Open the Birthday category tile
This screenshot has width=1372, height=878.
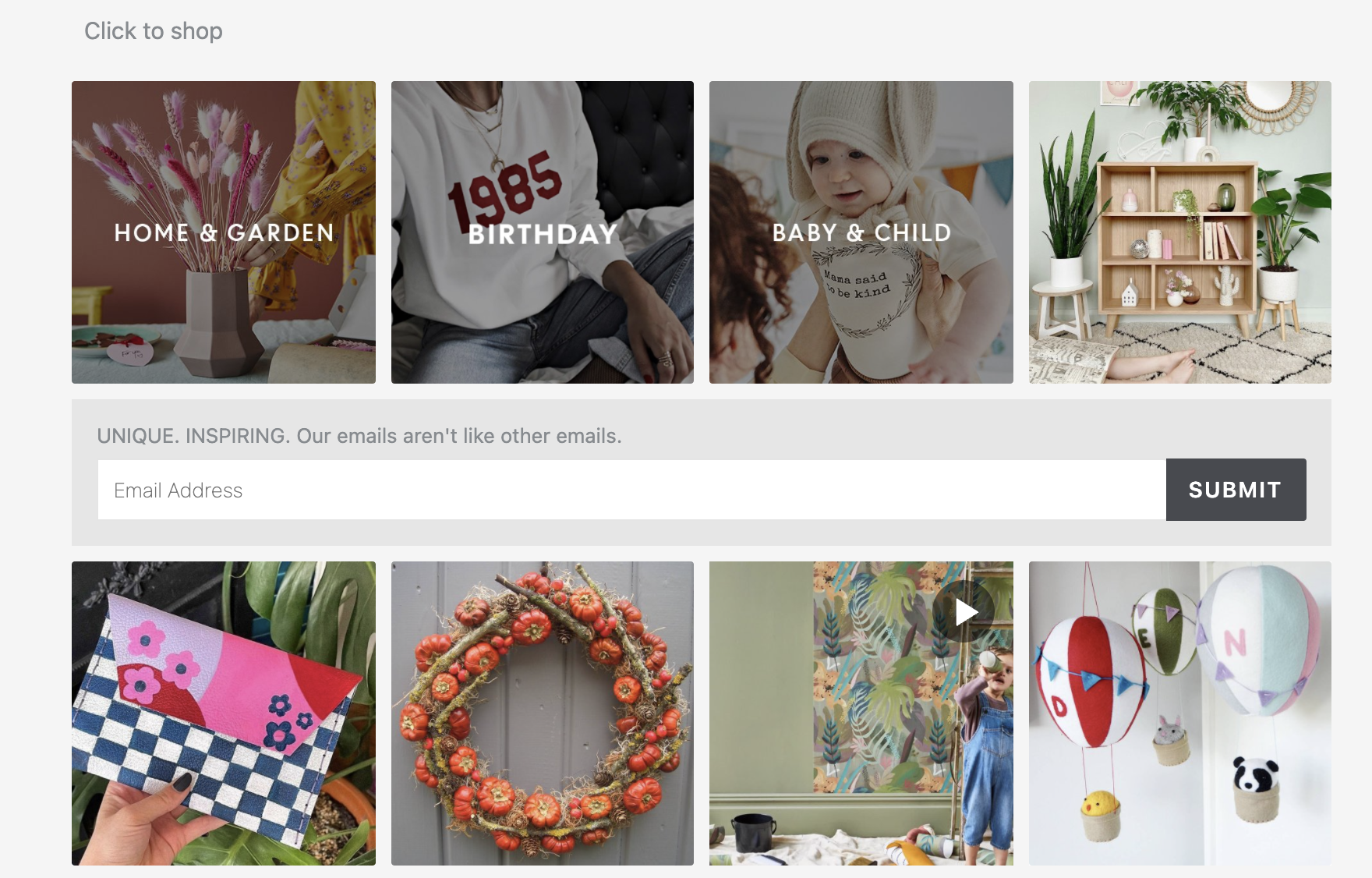click(x=543, y=232)
